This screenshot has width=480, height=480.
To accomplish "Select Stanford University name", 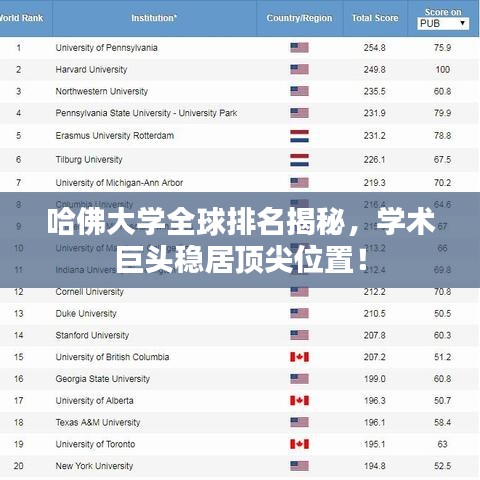I will [x=92, y=335].
